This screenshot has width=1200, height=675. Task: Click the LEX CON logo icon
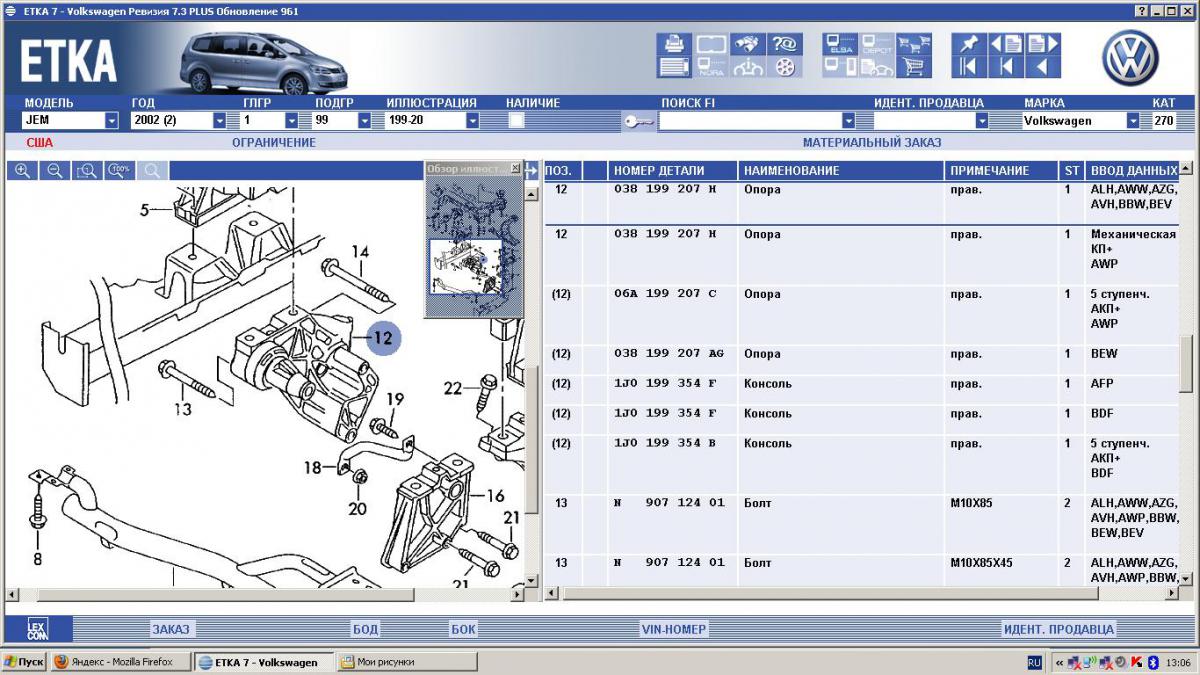36,629
